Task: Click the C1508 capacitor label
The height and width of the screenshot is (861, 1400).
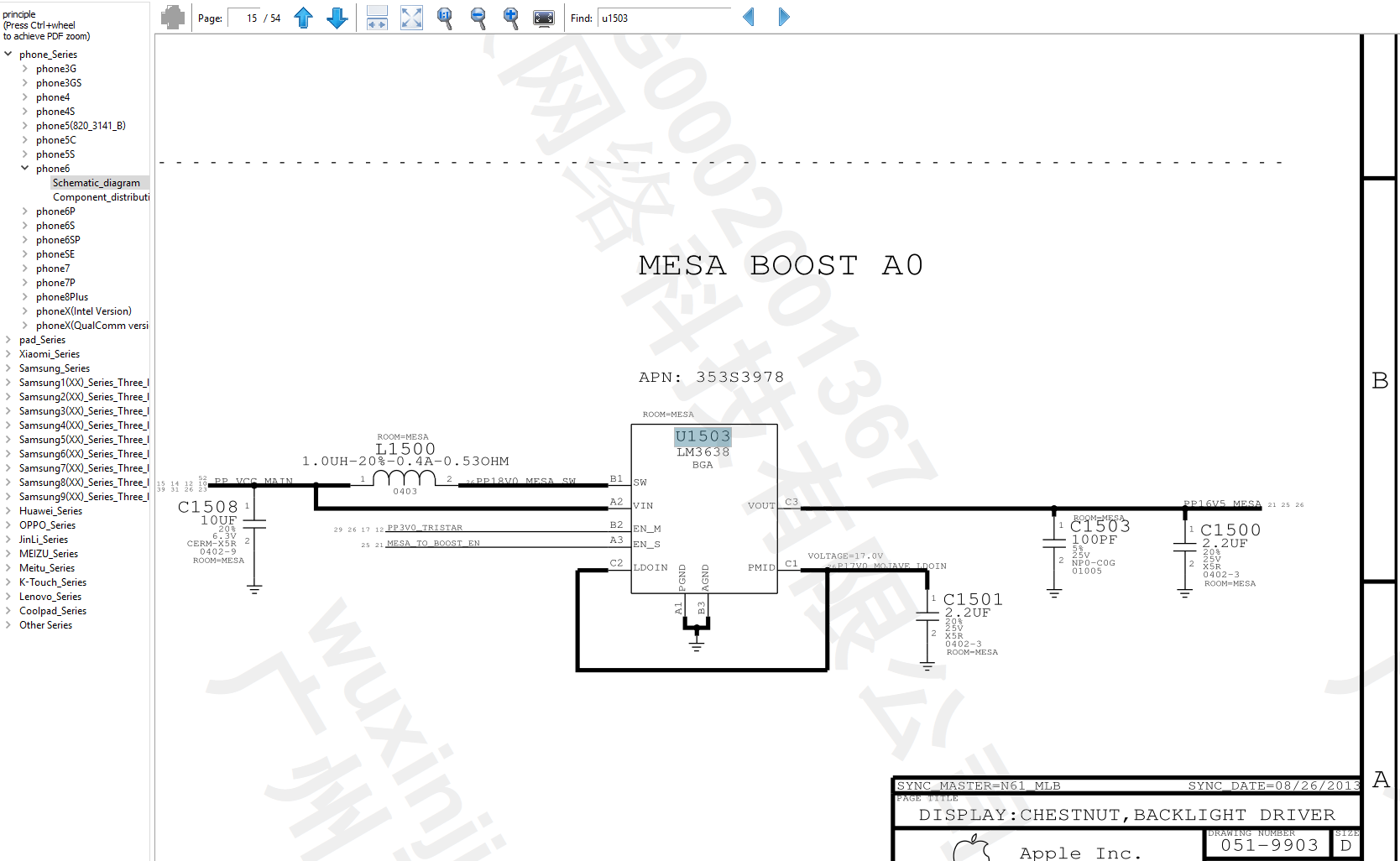Action: (208, 507)
